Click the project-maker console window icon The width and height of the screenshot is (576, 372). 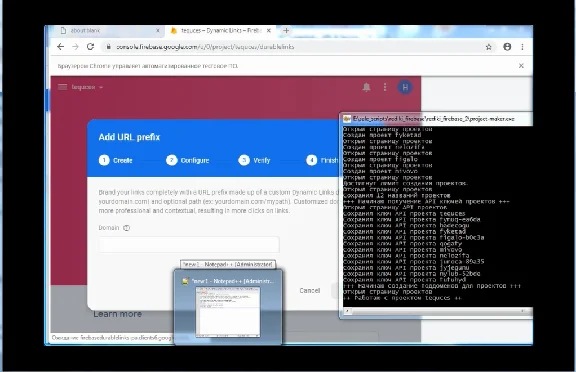coord(346,119)
